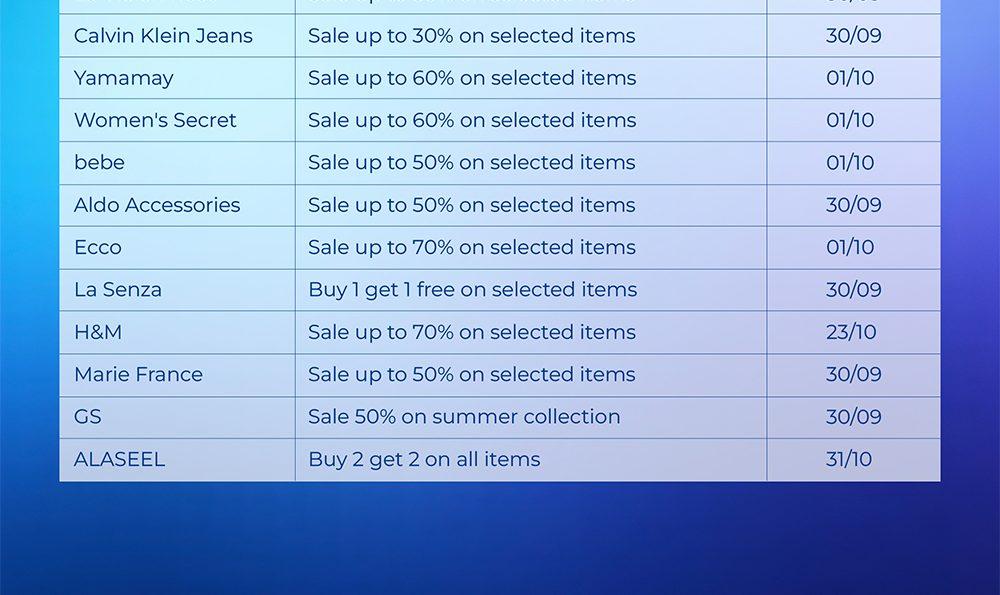Select the H&M brand cell
Screen dimensions: 1000x595
coord(98,332)
